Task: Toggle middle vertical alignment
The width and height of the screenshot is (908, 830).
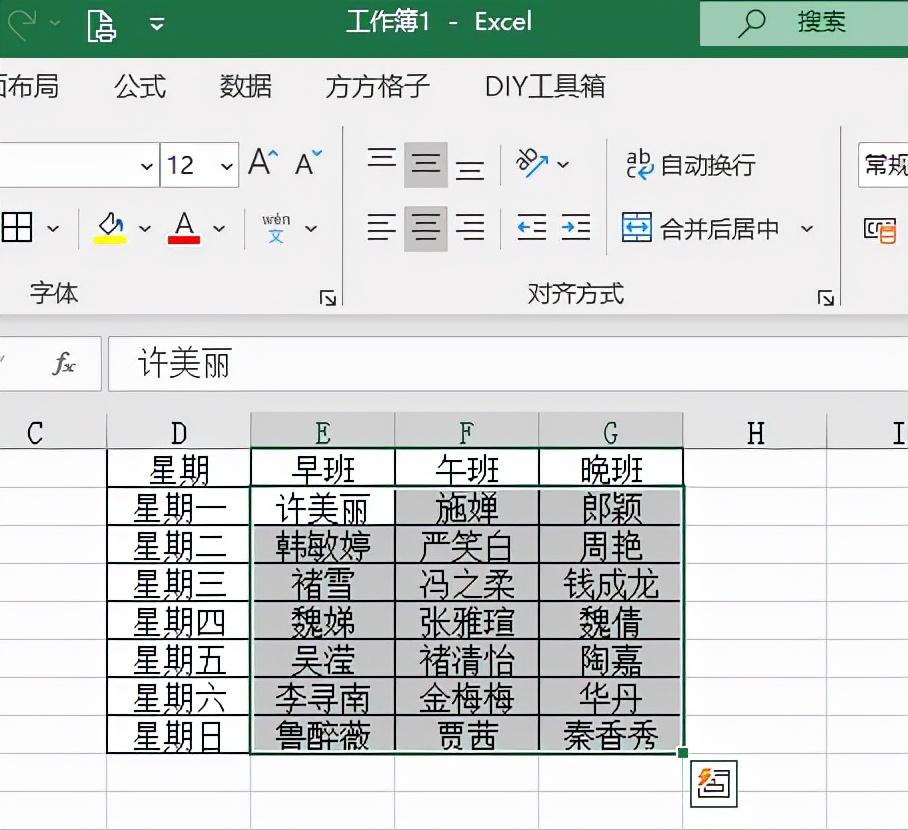Action: point(425,163)
